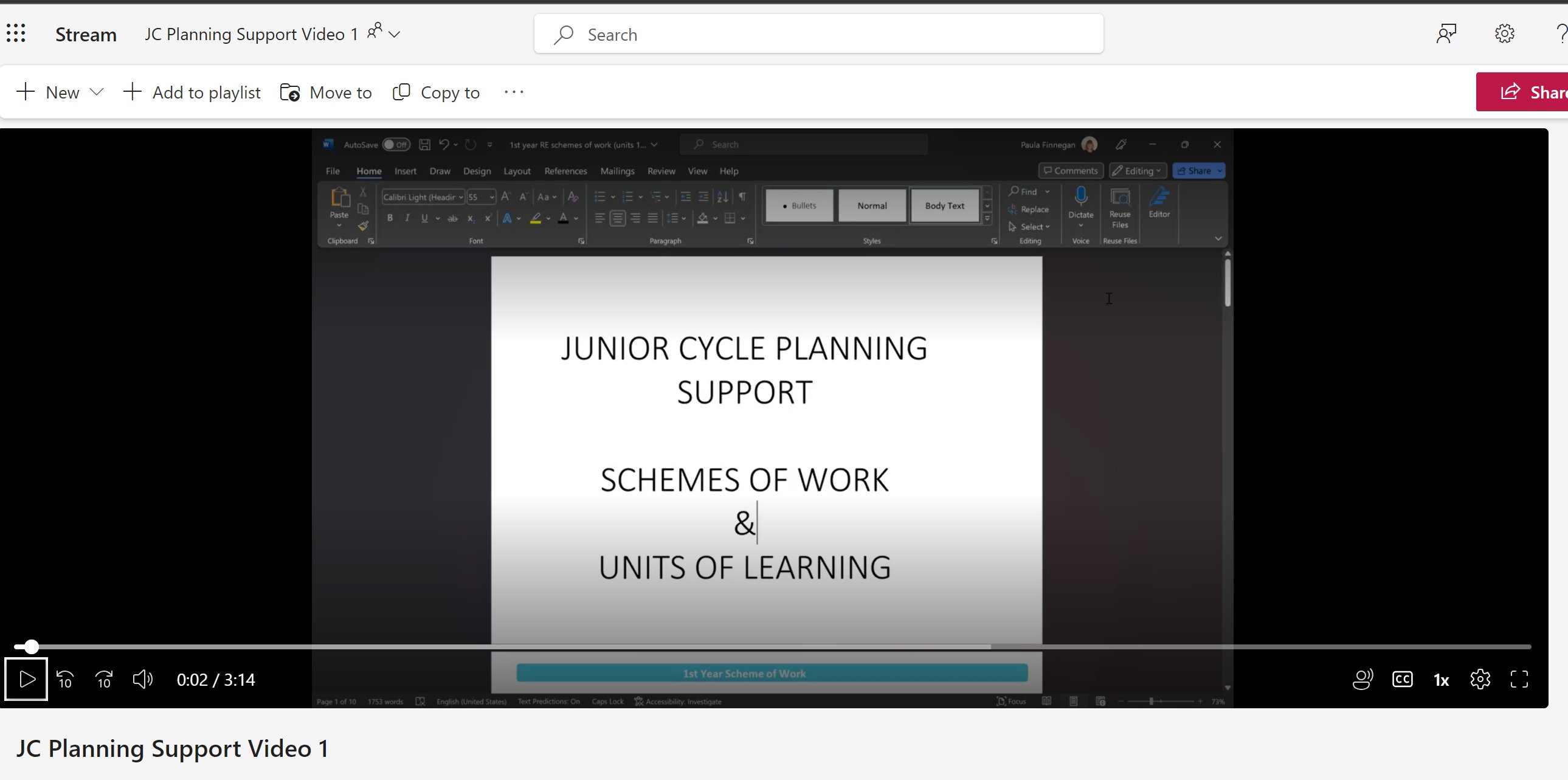Open the audio enhancement options icon

click(1363, 679)
